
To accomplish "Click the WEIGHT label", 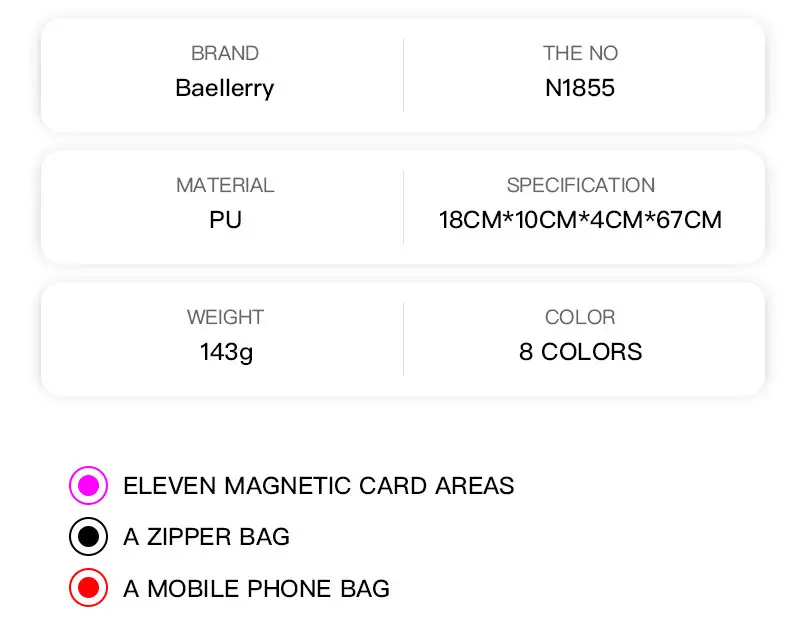I will (225, 317).
